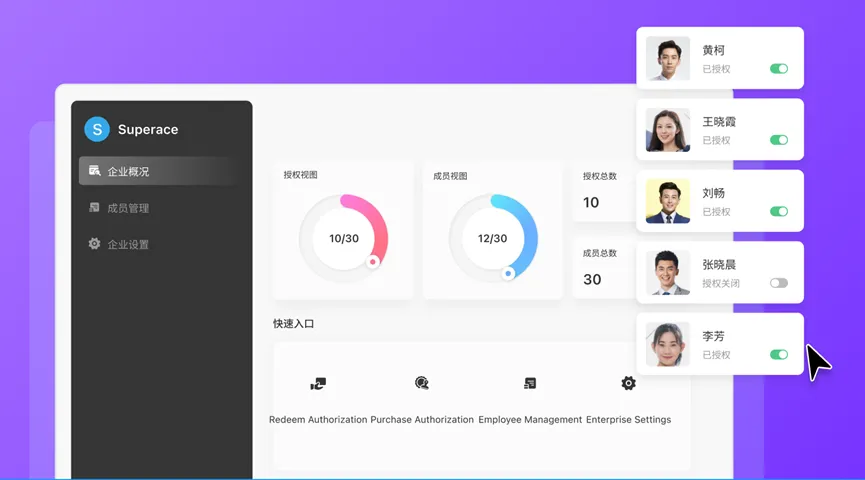Click the 已授权 status under 黄柯
865x480 pixels.
(716, 69)
